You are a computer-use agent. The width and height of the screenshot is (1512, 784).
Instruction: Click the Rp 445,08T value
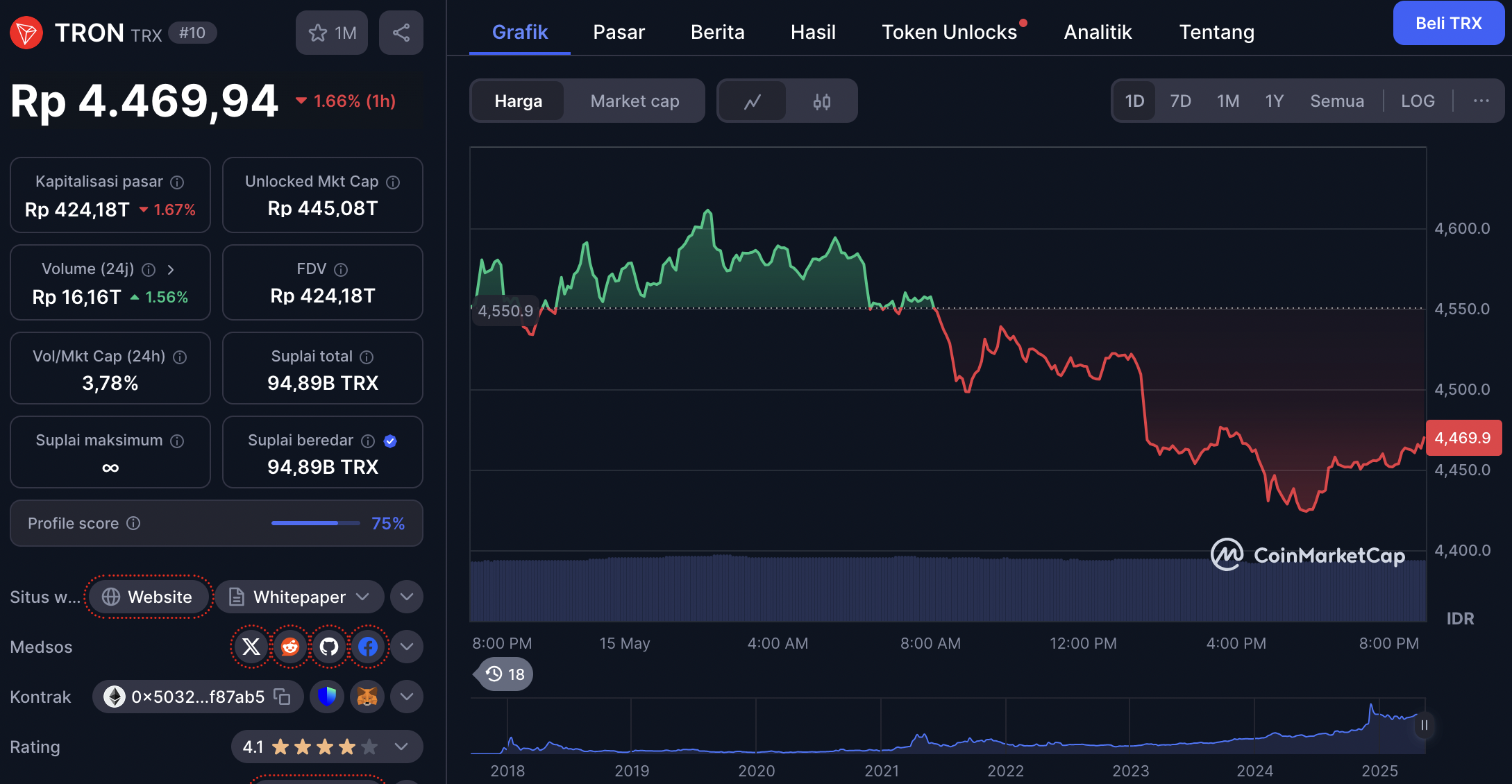pos(323,208)
